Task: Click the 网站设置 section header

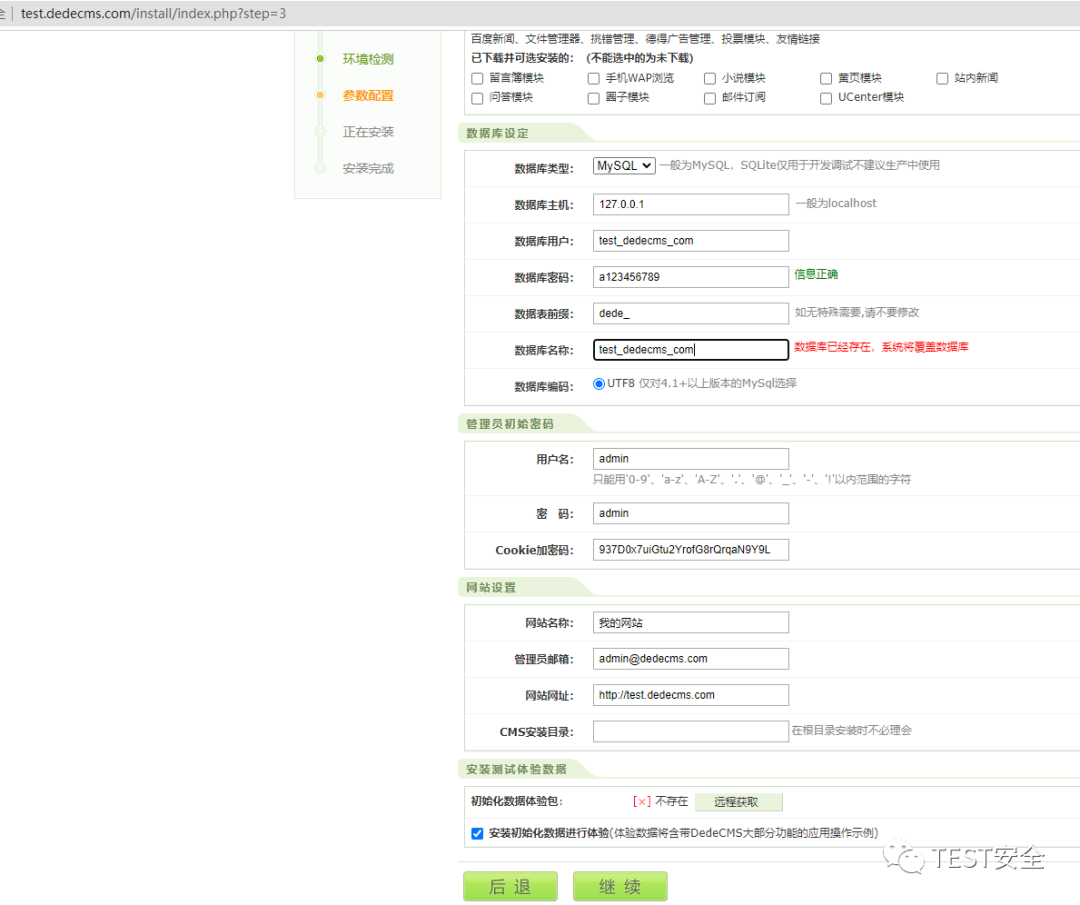Action: pos(491,587)
